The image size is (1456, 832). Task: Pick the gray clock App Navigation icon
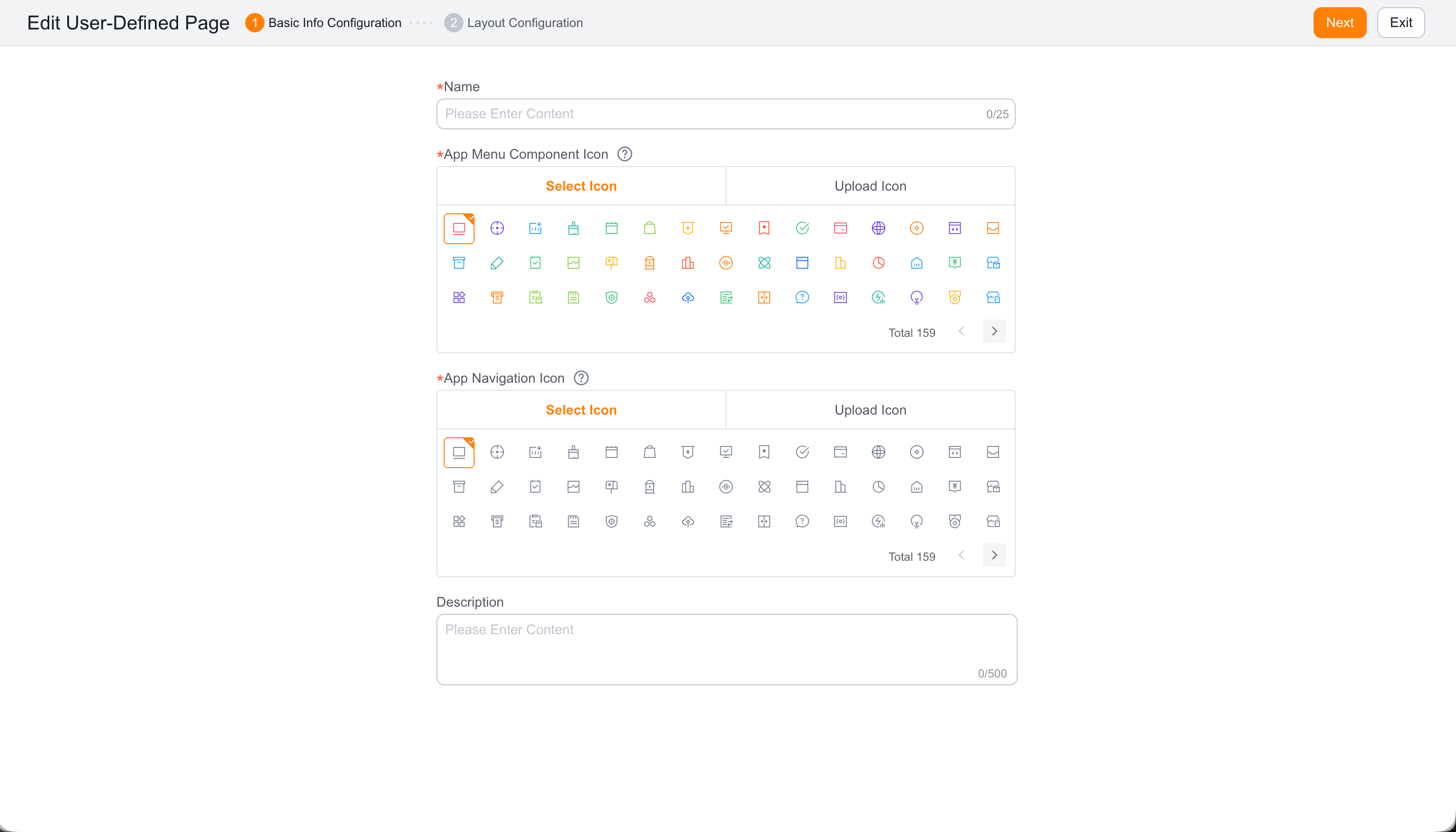point(878,487)
